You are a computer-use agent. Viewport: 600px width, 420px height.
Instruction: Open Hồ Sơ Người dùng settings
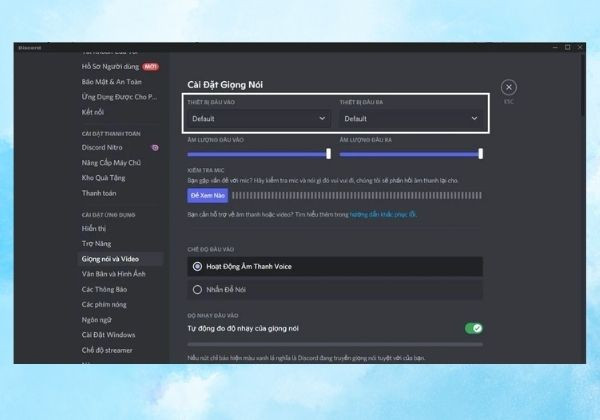click(110, 67)
